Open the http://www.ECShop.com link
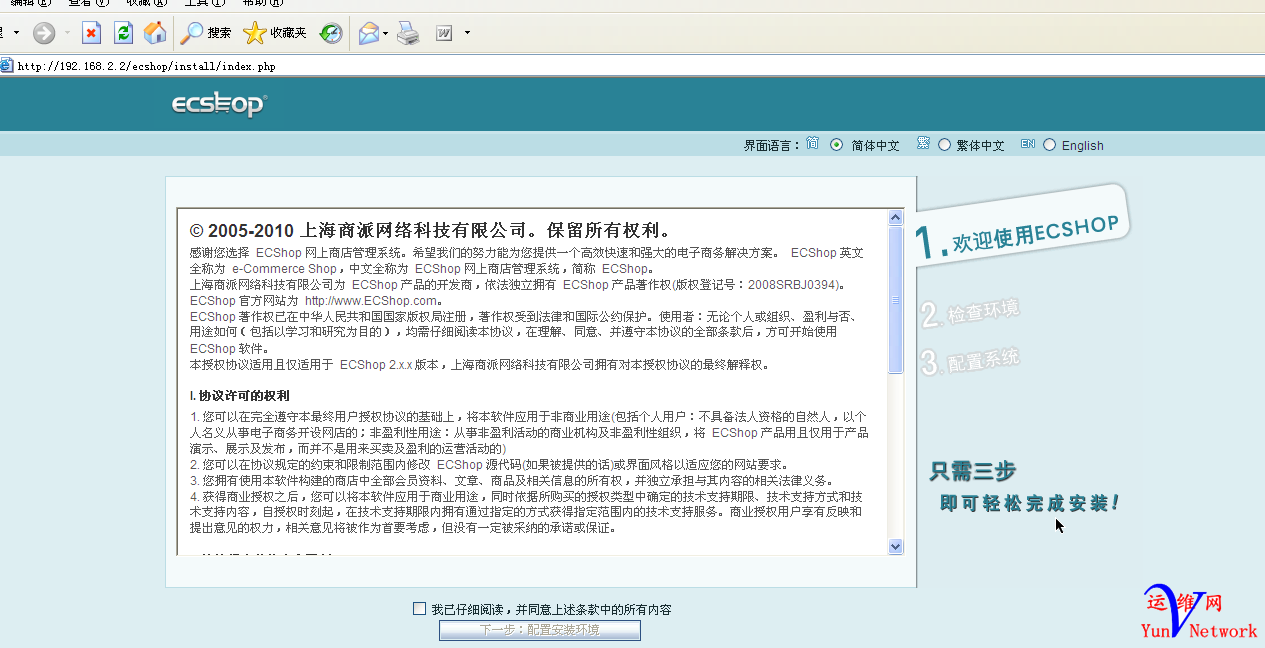 tap(371, 300)
